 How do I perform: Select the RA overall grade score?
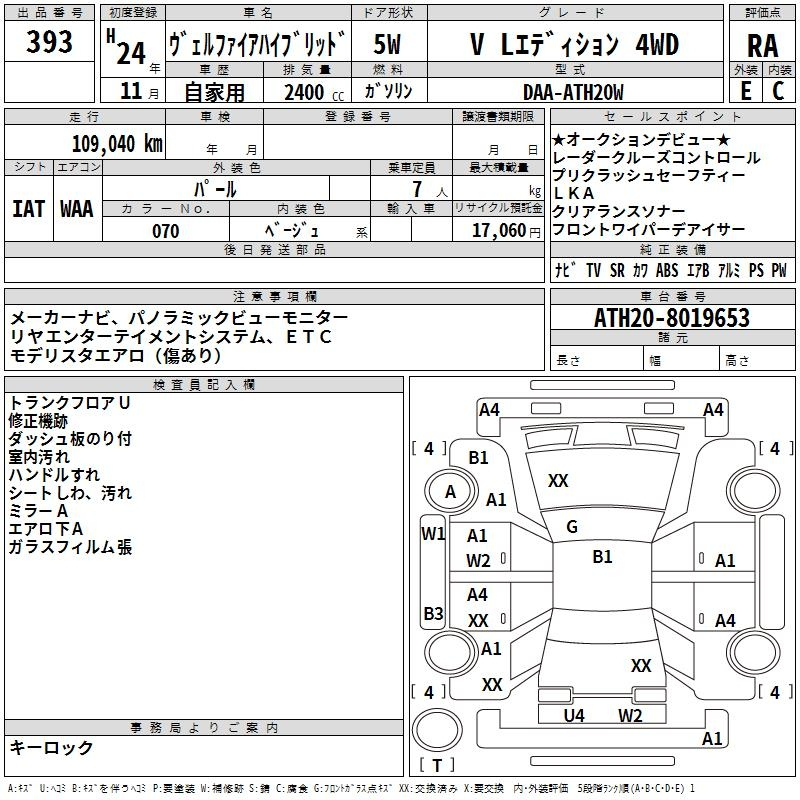click(x=762, y=47)
